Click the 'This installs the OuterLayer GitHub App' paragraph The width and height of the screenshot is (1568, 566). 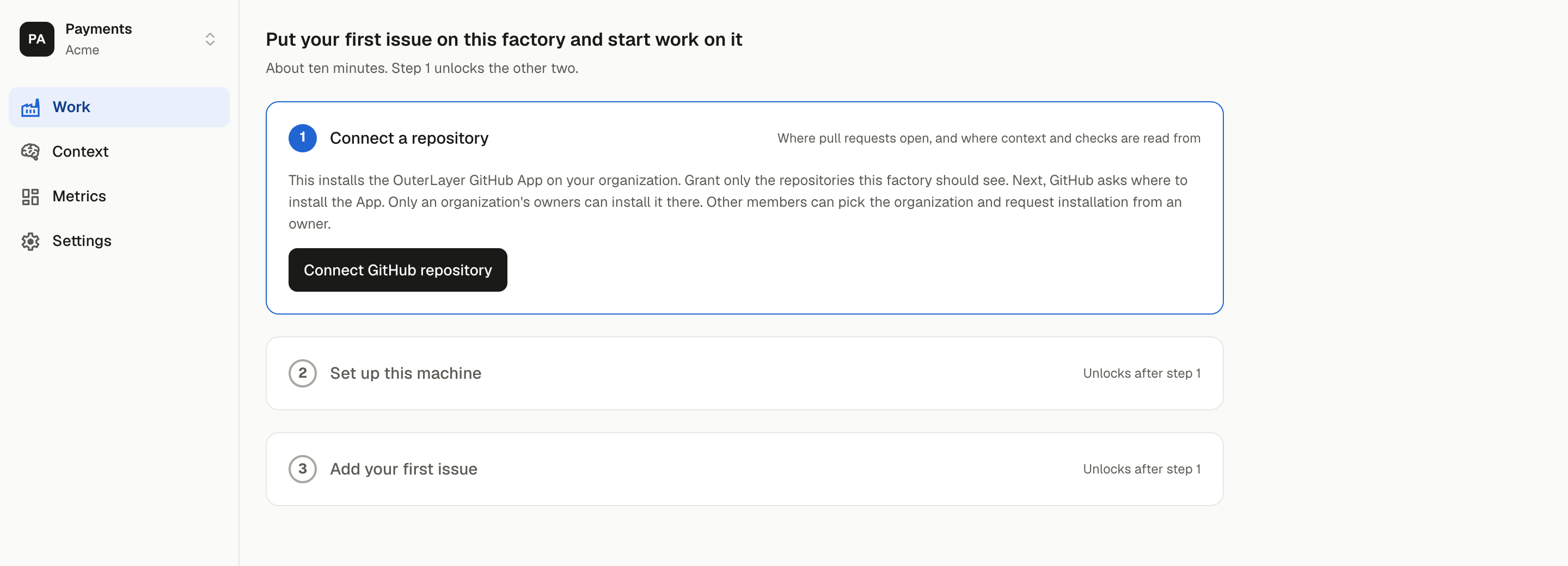coord(738,202)
